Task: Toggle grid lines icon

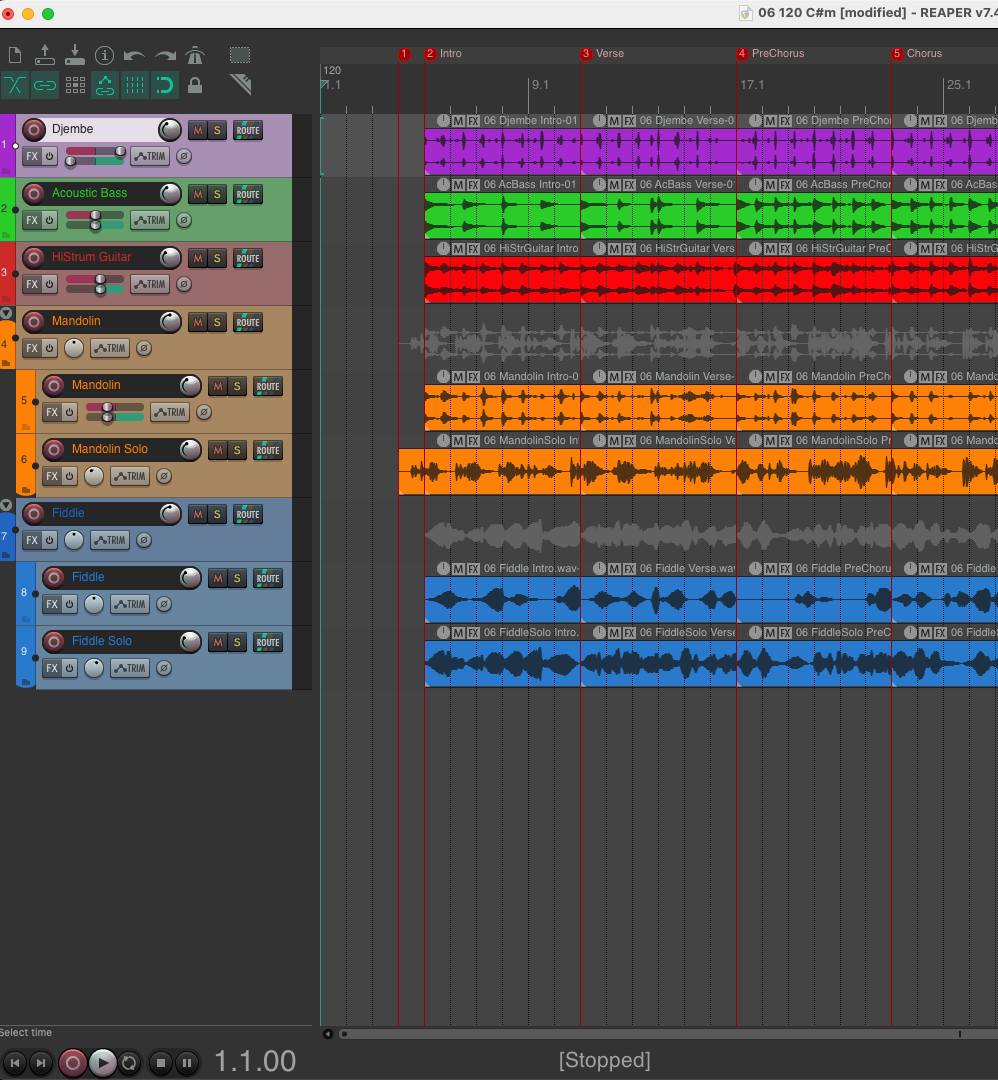Action: 135,85
